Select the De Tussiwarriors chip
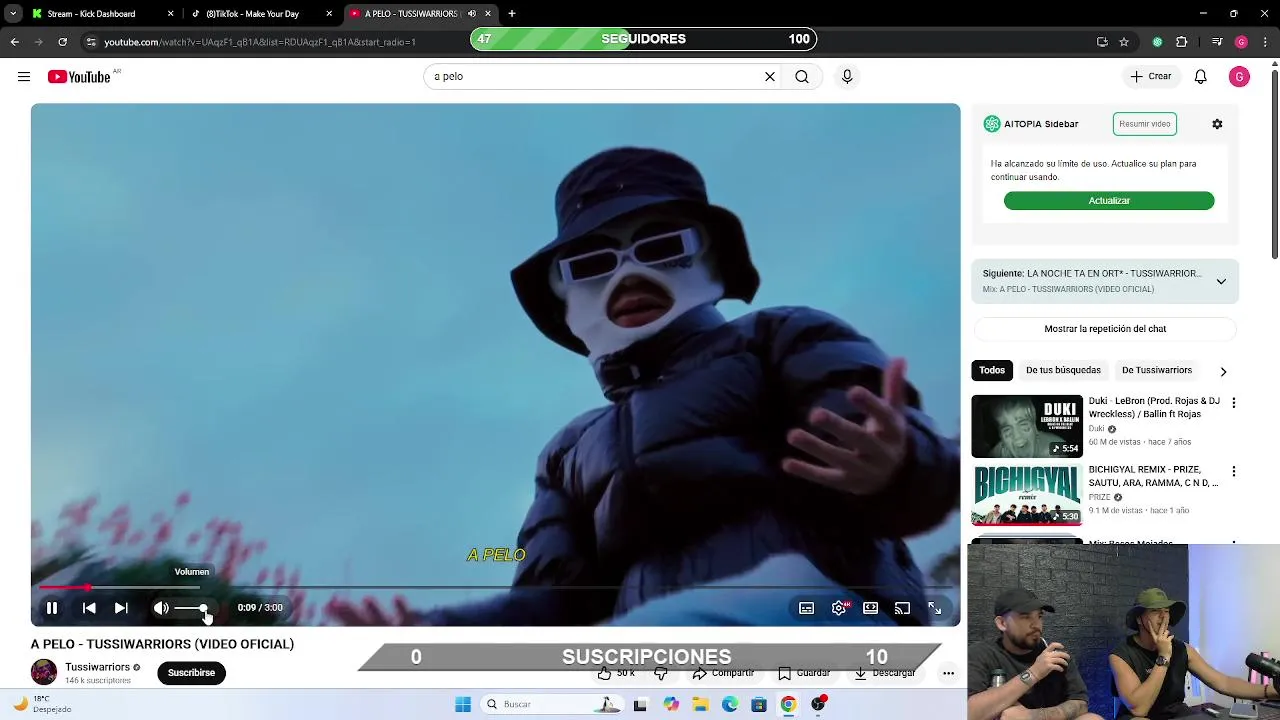Image resolution: width=1280 pixels, height=720 pixels. point(1157,370)
